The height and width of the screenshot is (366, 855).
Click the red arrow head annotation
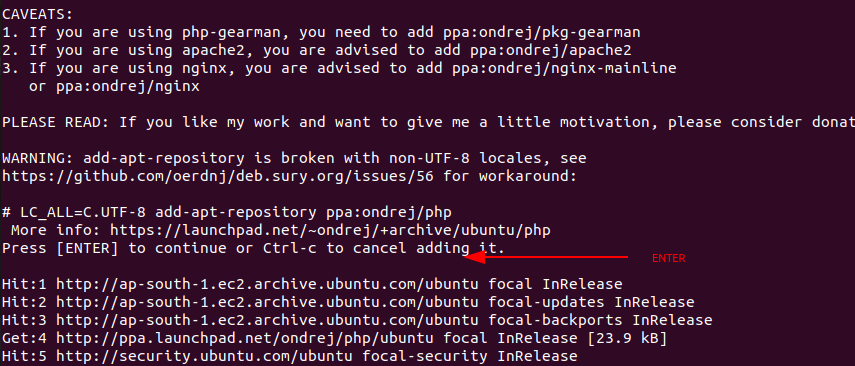click(473, 257)
